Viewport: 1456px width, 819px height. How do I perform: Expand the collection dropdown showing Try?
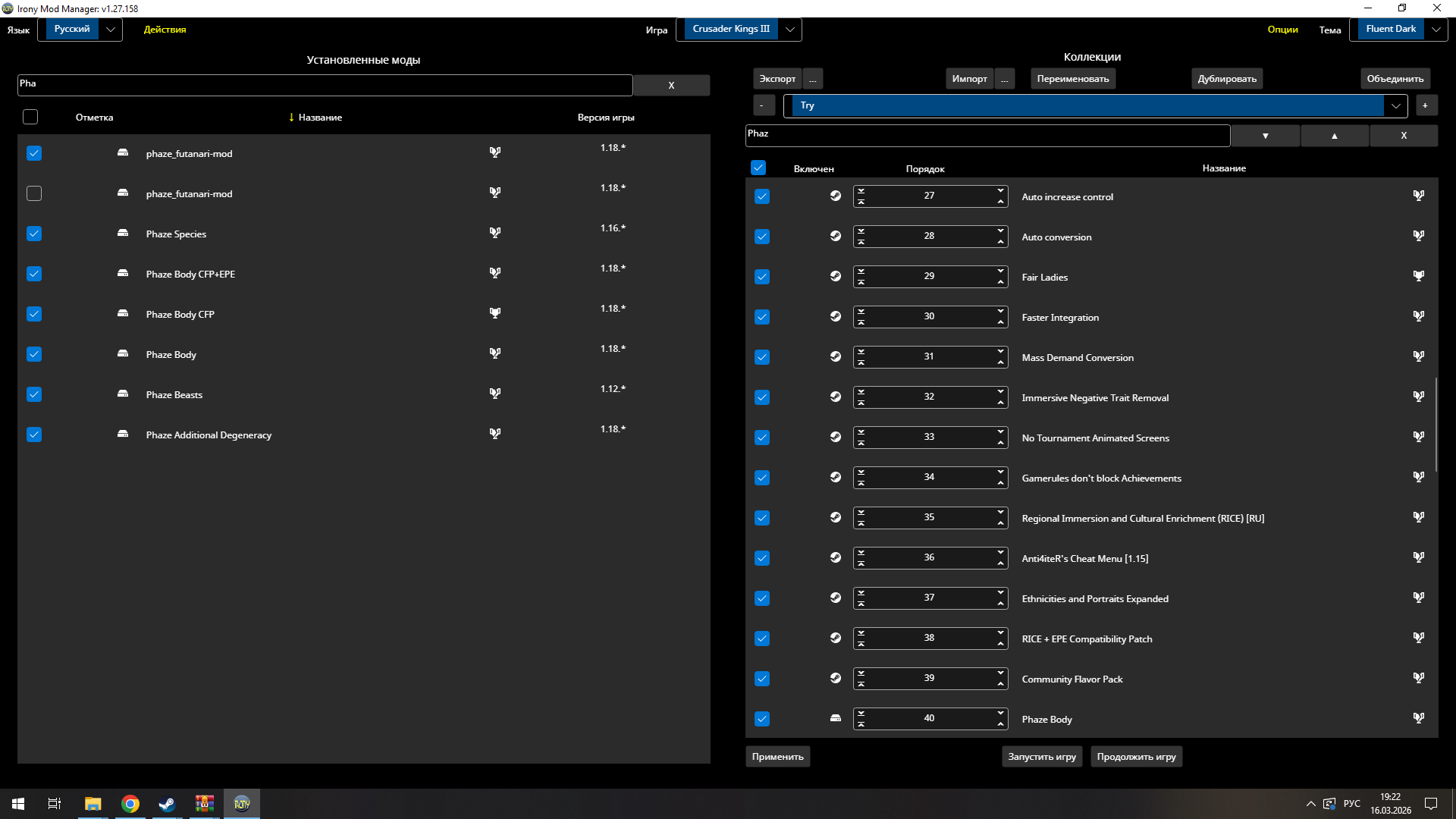coord(1095,105)
